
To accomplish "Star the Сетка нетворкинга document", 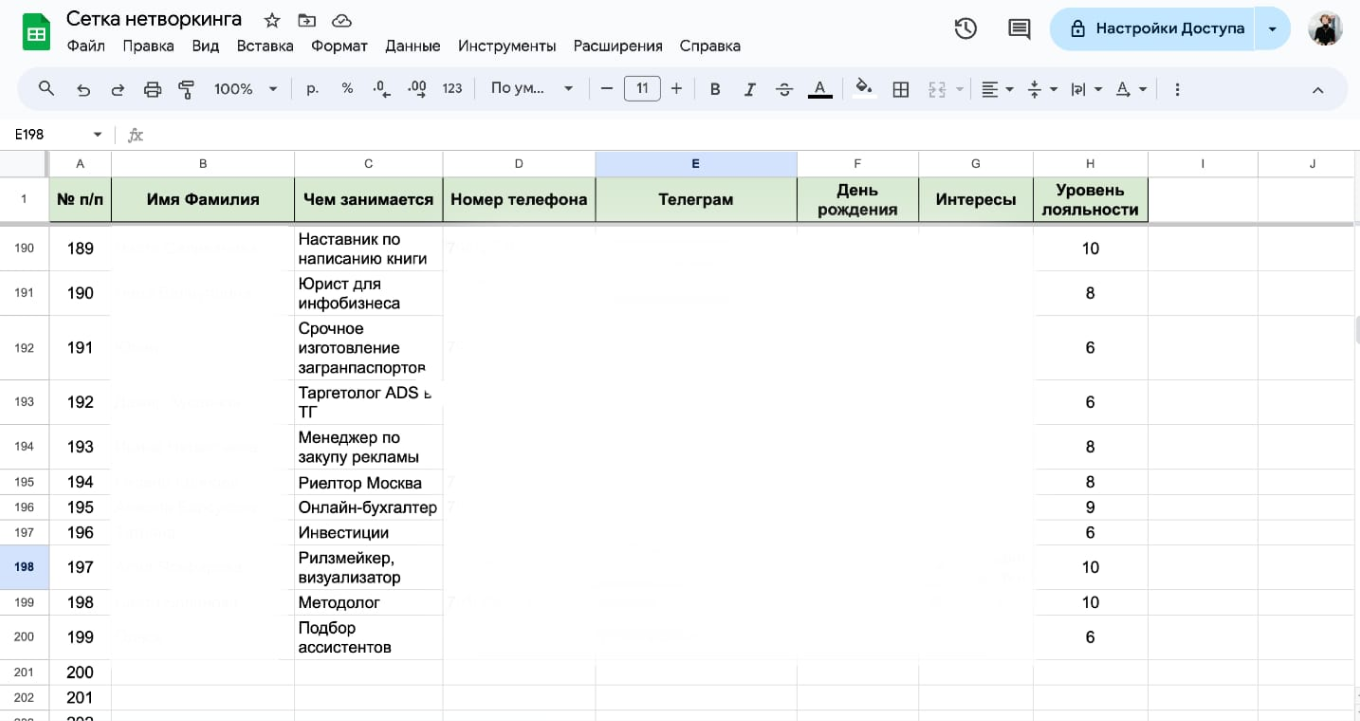I will click(x=272, y=20).
